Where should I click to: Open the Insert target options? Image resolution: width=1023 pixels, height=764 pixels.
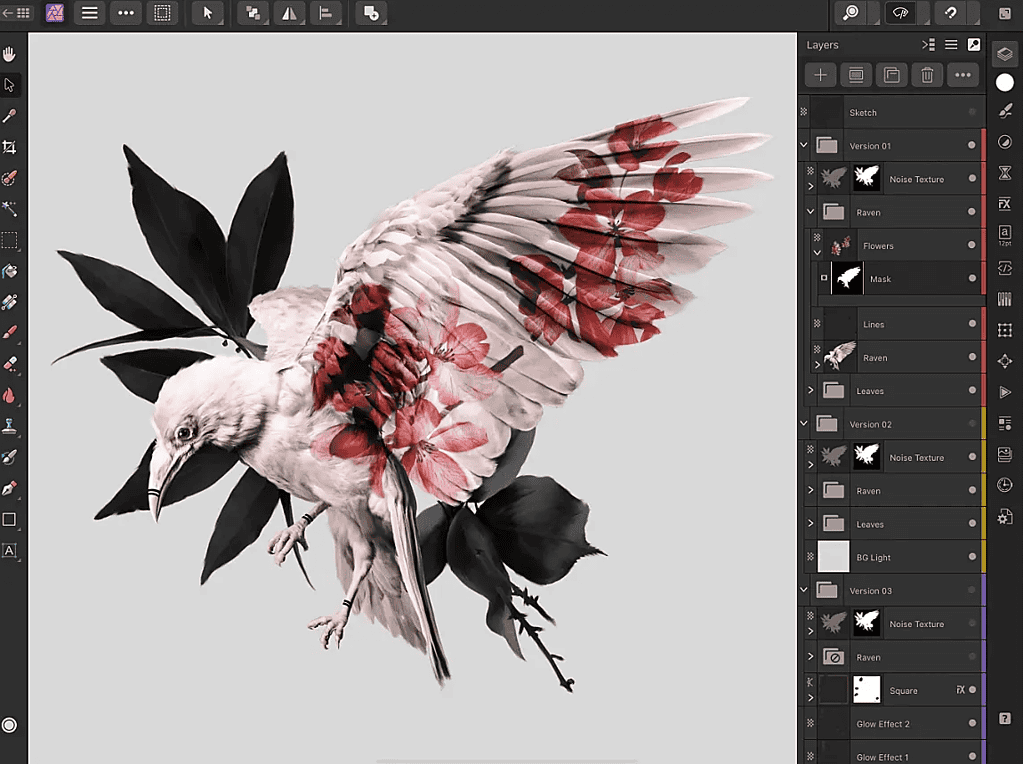click(371, 13)
